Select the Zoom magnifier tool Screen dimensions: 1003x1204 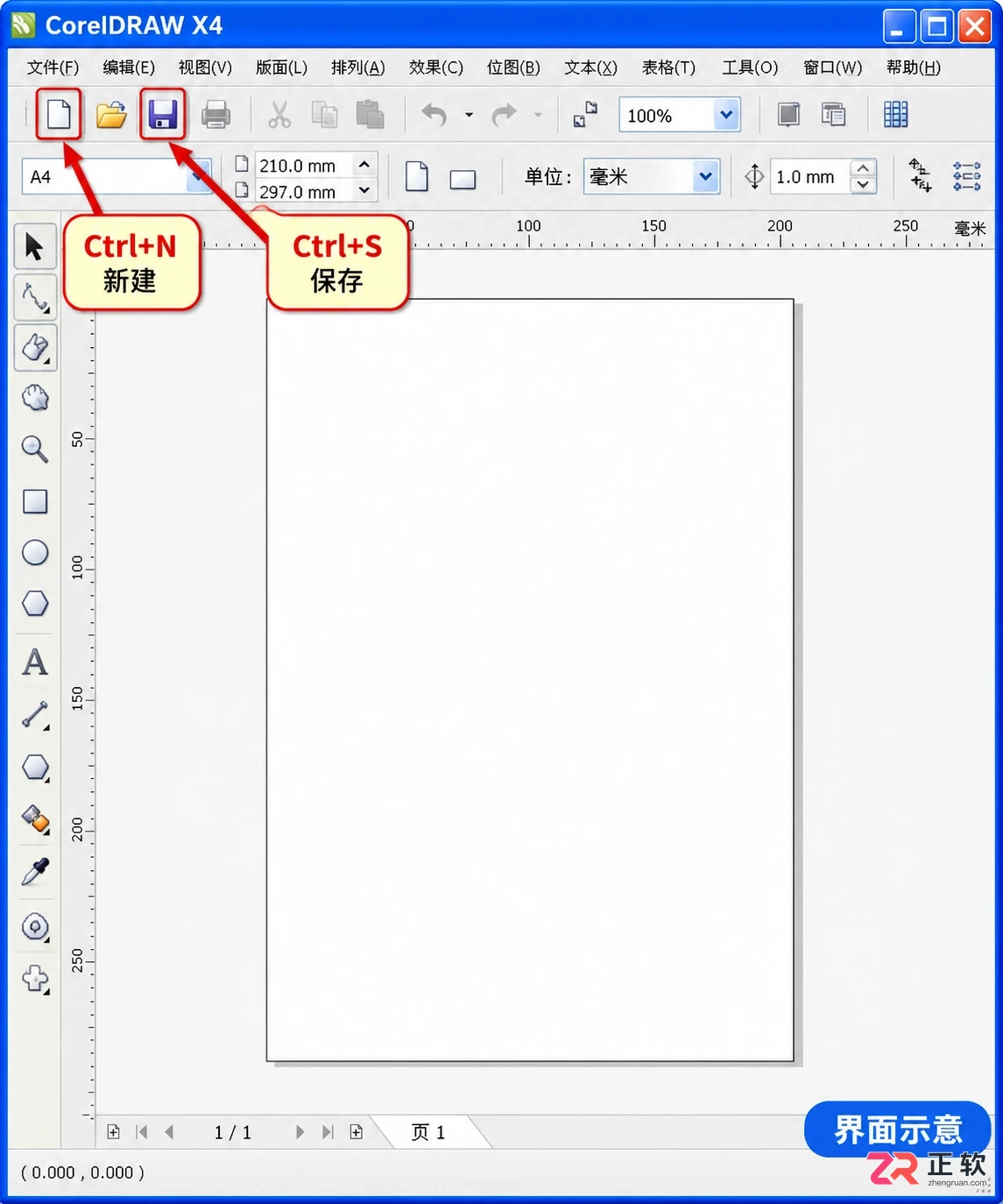pyautogui.click(x=35, y=449)
